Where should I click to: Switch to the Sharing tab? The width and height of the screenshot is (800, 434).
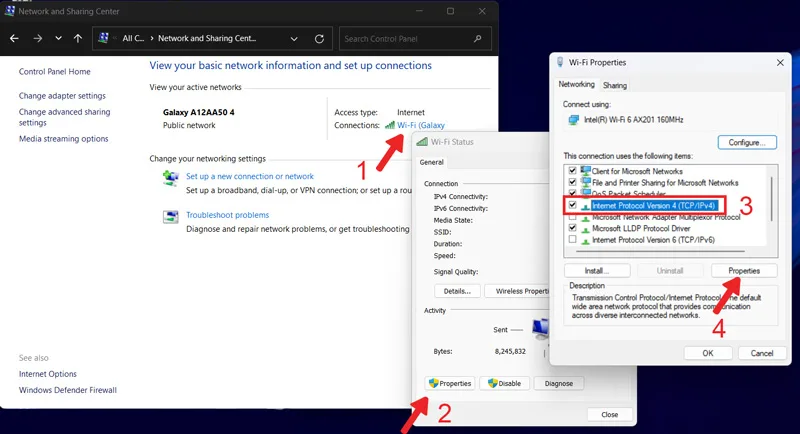pyautogui.click(x=614, y=85)
